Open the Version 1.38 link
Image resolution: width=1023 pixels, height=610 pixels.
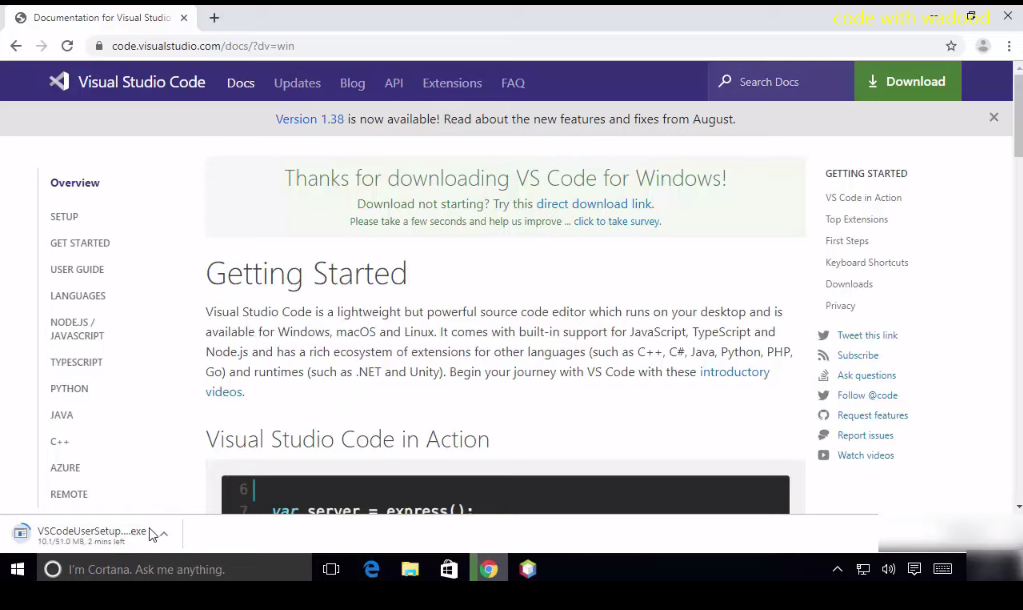point(309,119)
